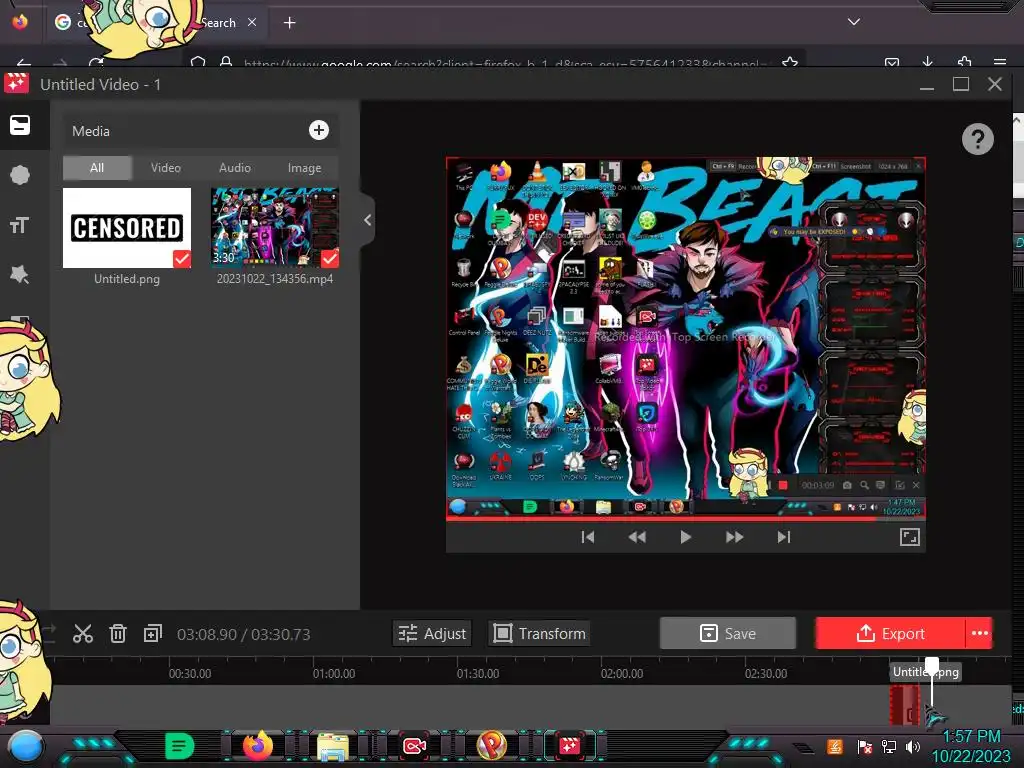Open Firefox downloads arrow icon
1024x768 pixels.
[x=927, y=63]
